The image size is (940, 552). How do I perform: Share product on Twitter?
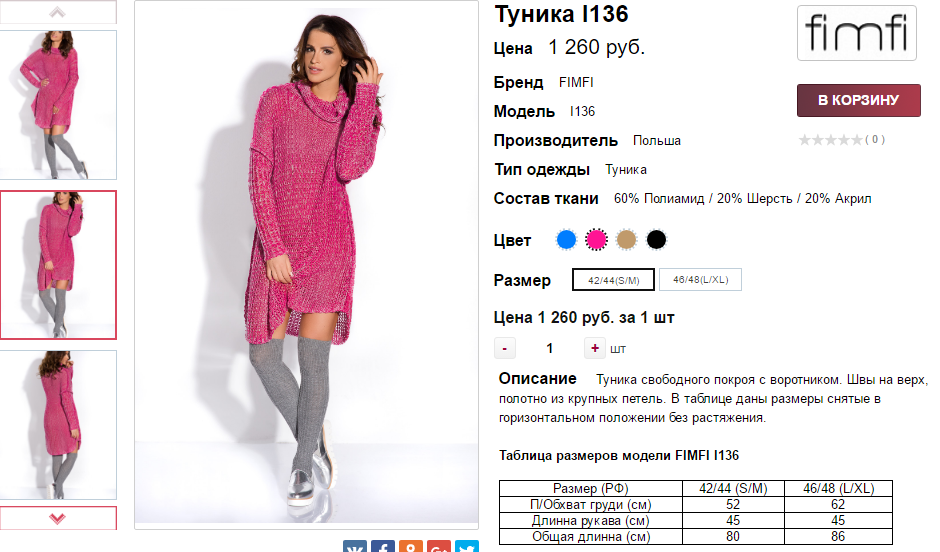467,546
